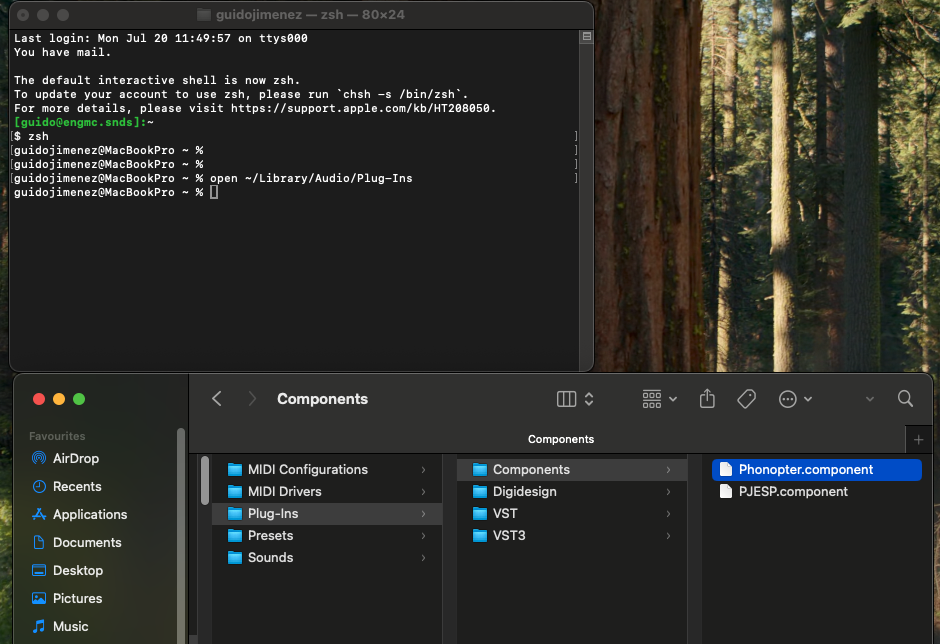Select the Phonopter.component file
940x644 pixels.
pos(817,470)
